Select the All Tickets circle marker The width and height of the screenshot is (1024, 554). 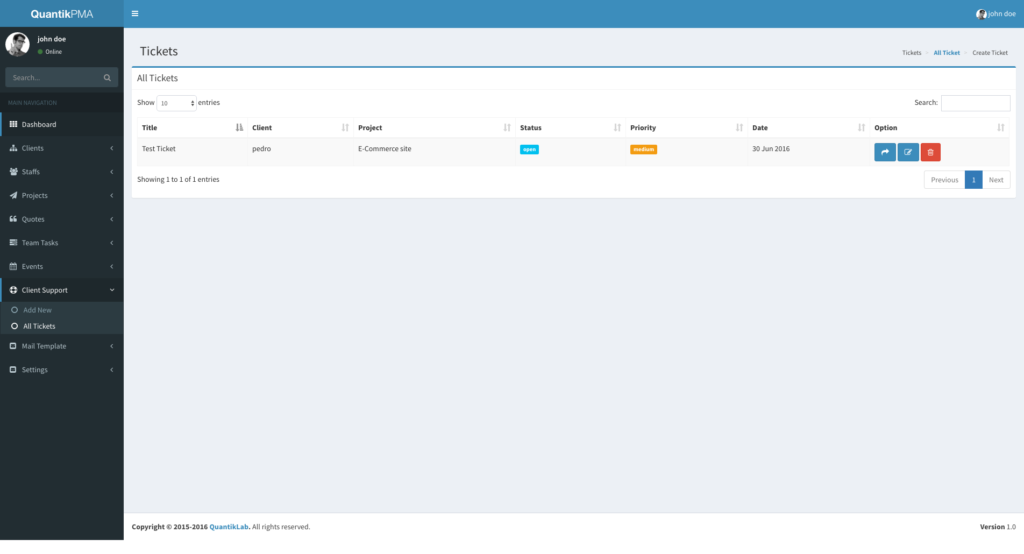pos(14,326)
